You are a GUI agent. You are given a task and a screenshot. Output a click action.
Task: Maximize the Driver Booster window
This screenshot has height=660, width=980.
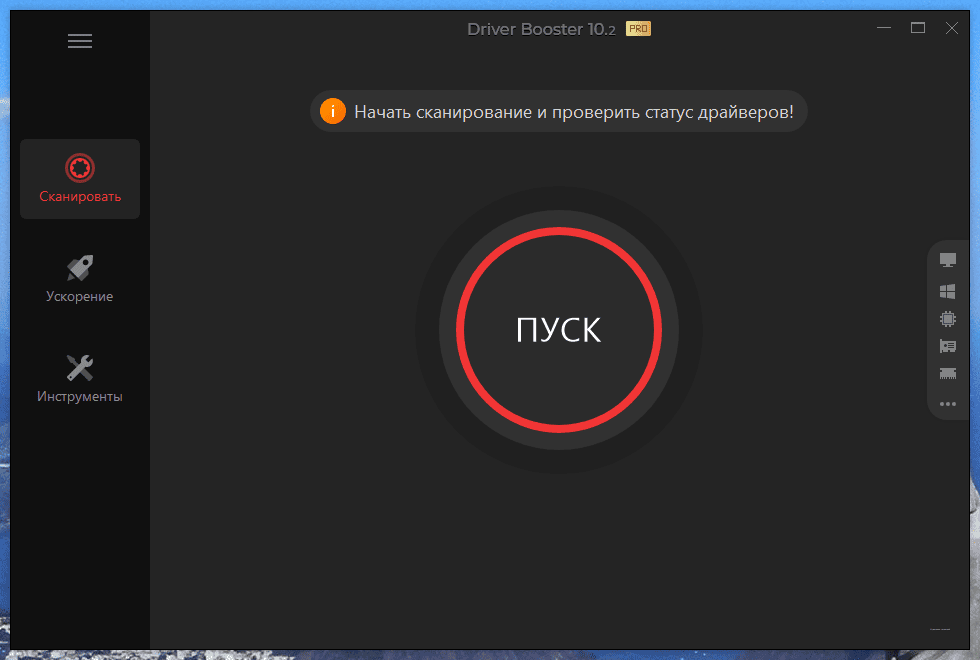tap(918, 28)
